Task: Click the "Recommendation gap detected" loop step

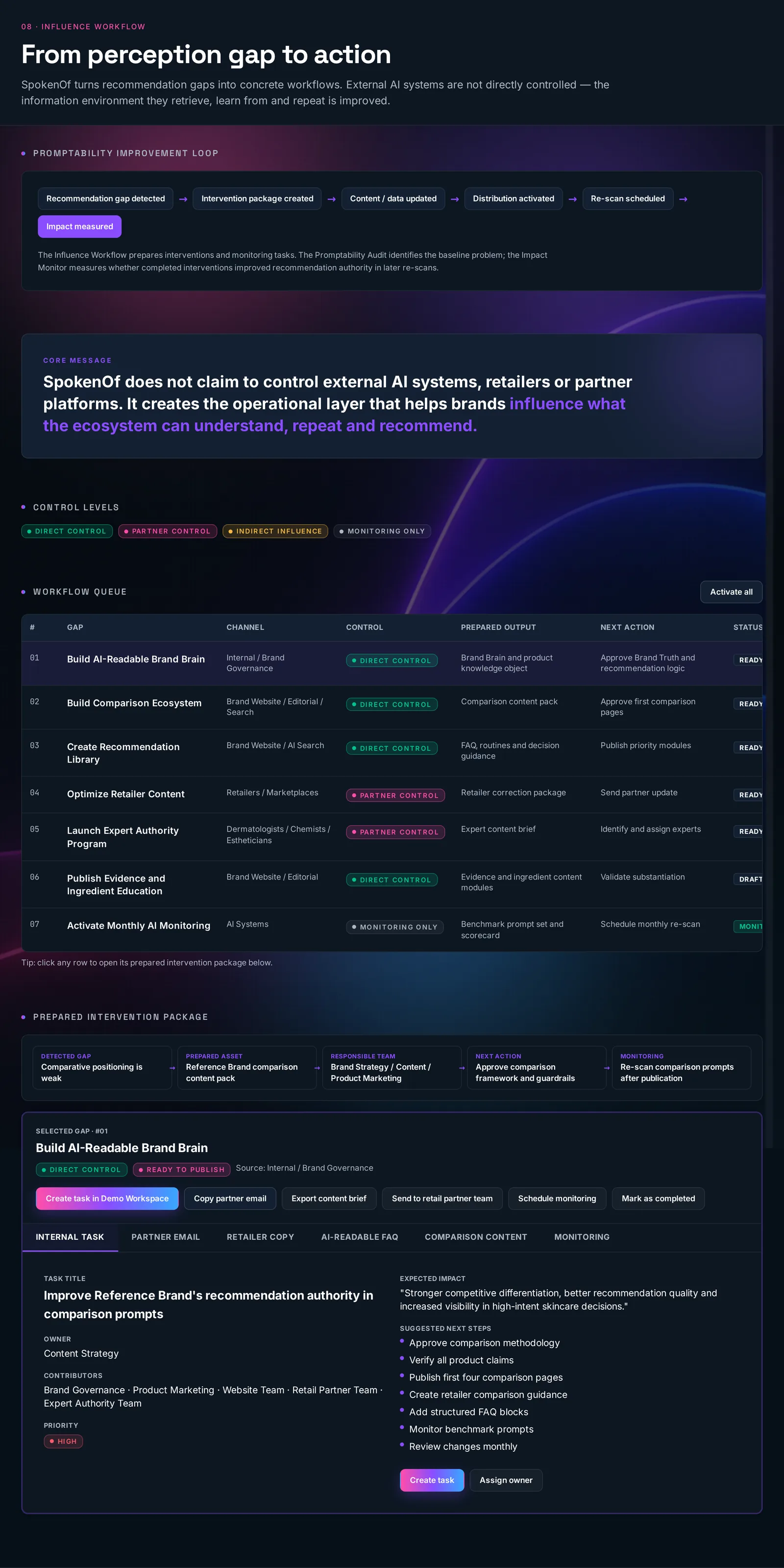Action: 105,198
